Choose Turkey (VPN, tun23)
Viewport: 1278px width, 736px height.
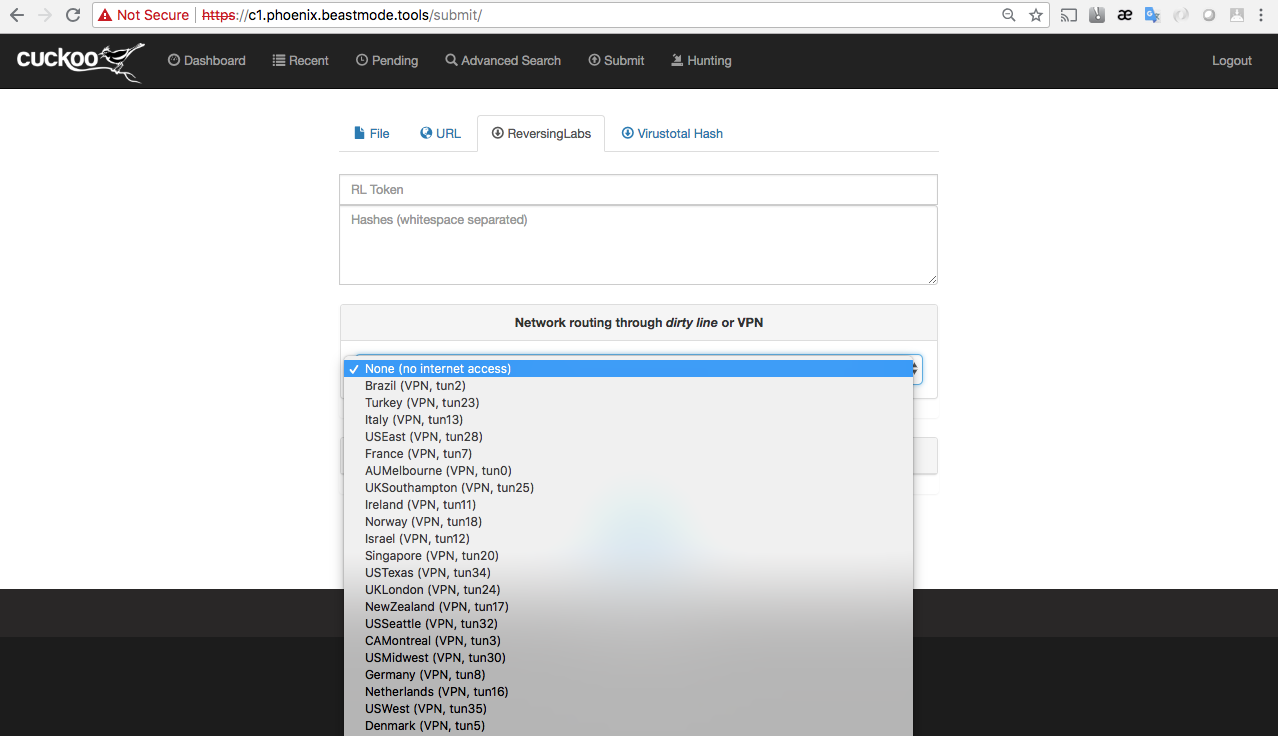point(628,403)
